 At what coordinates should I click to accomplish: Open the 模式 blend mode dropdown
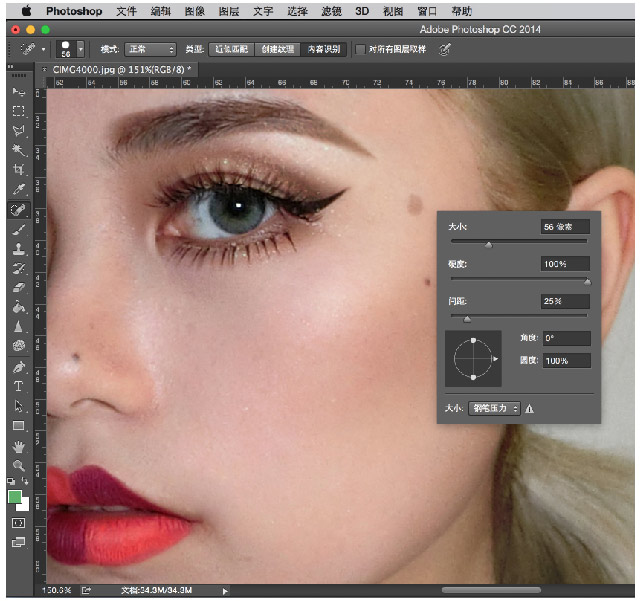tap(151, 49)
